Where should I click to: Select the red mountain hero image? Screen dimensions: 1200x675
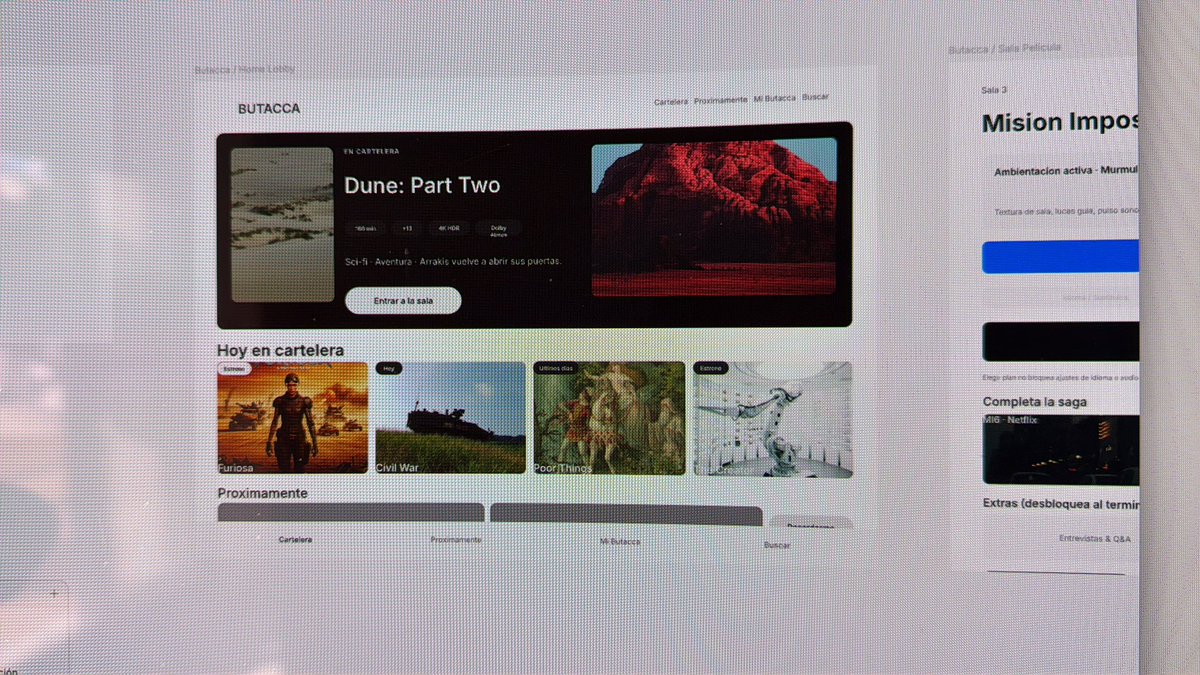(714, 217)
